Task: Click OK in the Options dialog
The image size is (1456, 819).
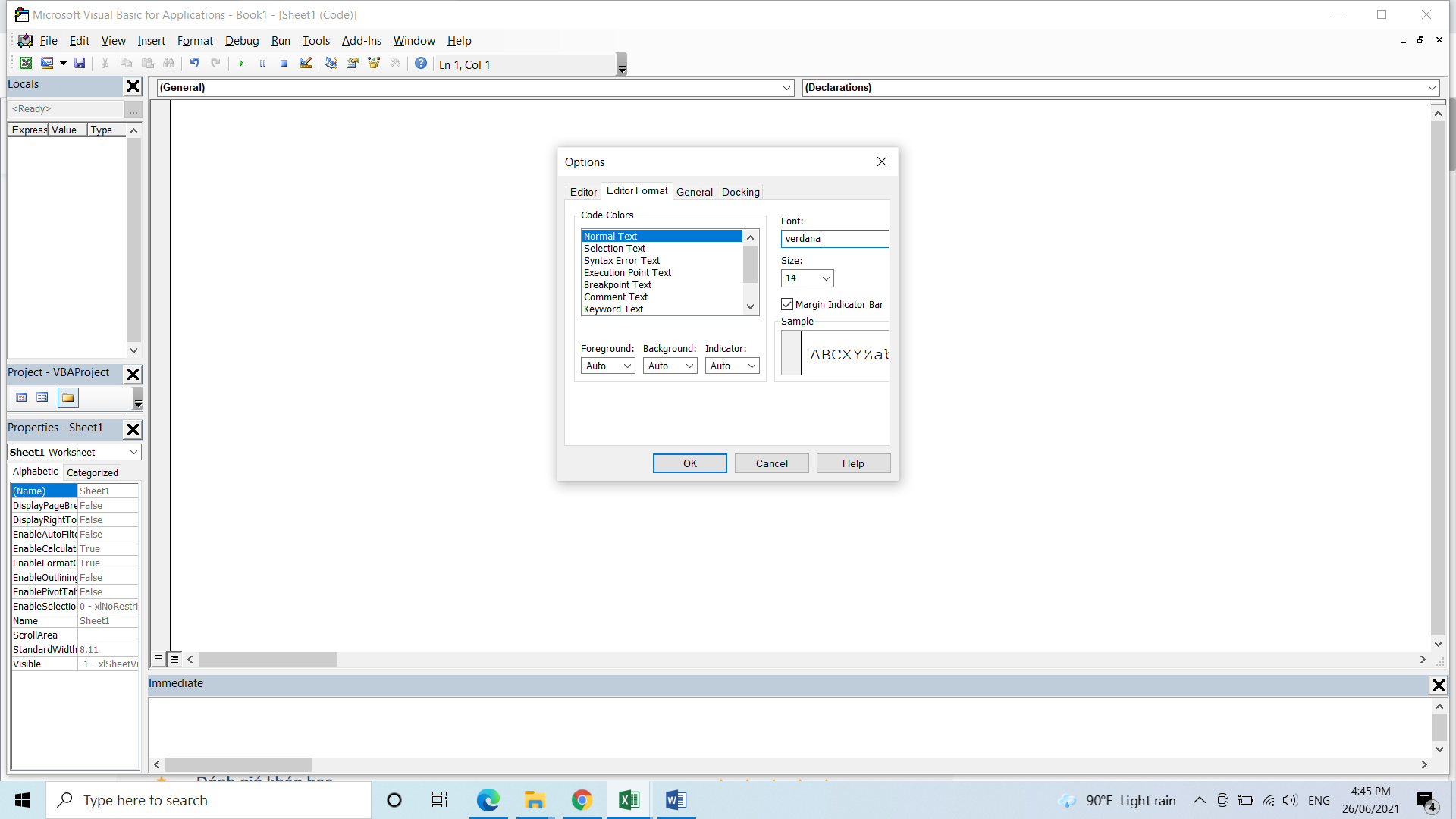Action: click(690, 463)
